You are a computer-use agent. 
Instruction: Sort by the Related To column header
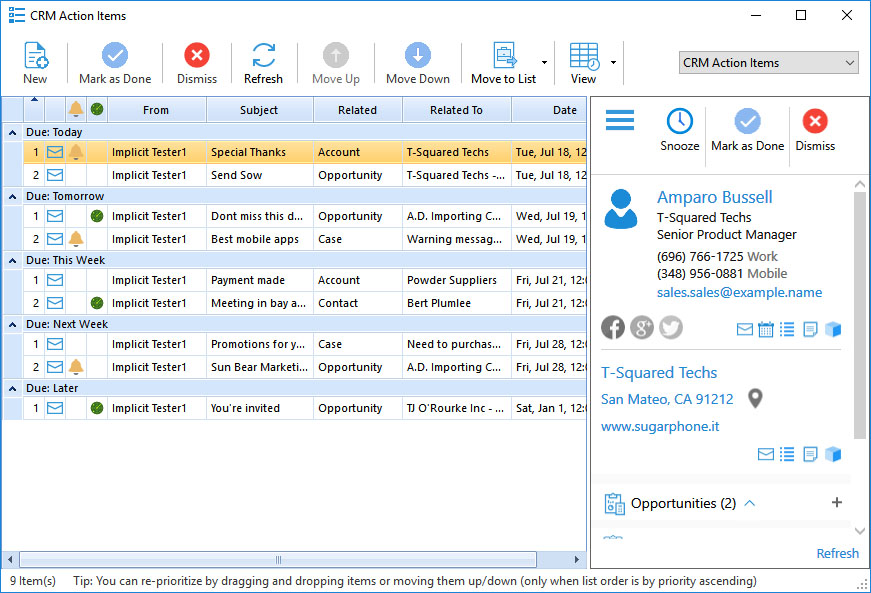point(456,110)
